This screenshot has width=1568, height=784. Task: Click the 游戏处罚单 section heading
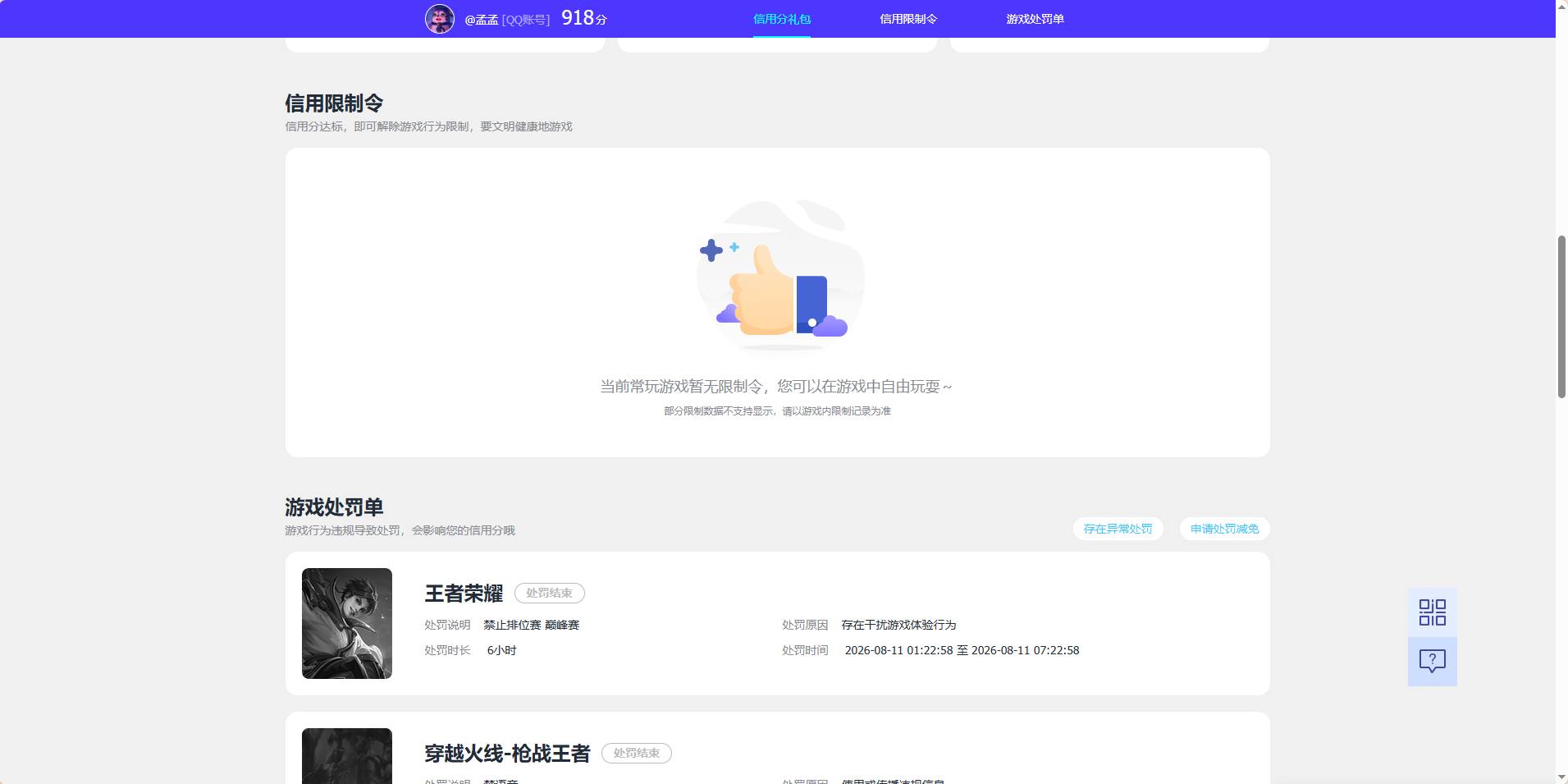pyautogui.click(x=334, y=507)
